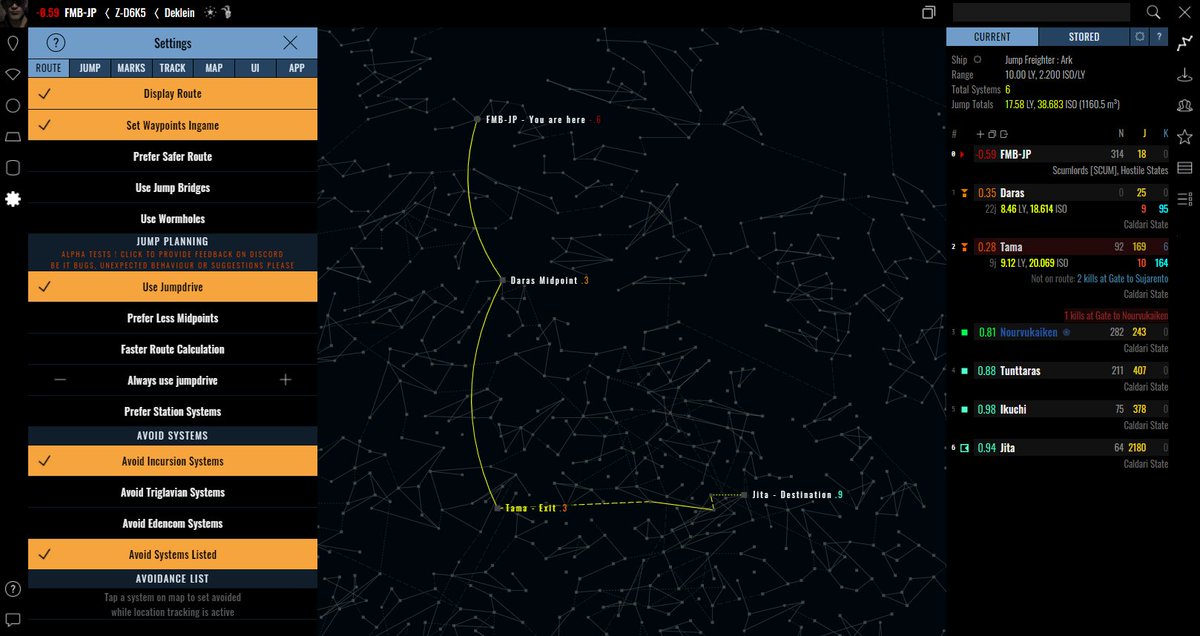Enable Prefer Safer Route
Viewport: 1200px width, 636px height.
(173, 156)
